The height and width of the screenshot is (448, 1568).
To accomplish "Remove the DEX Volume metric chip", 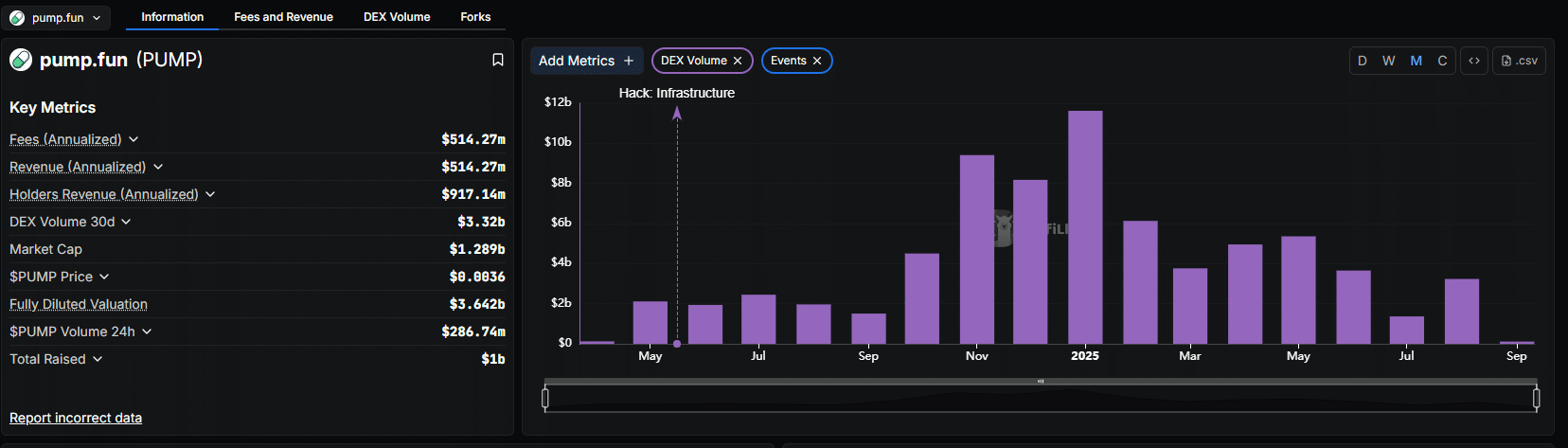I will click(738, 61).
